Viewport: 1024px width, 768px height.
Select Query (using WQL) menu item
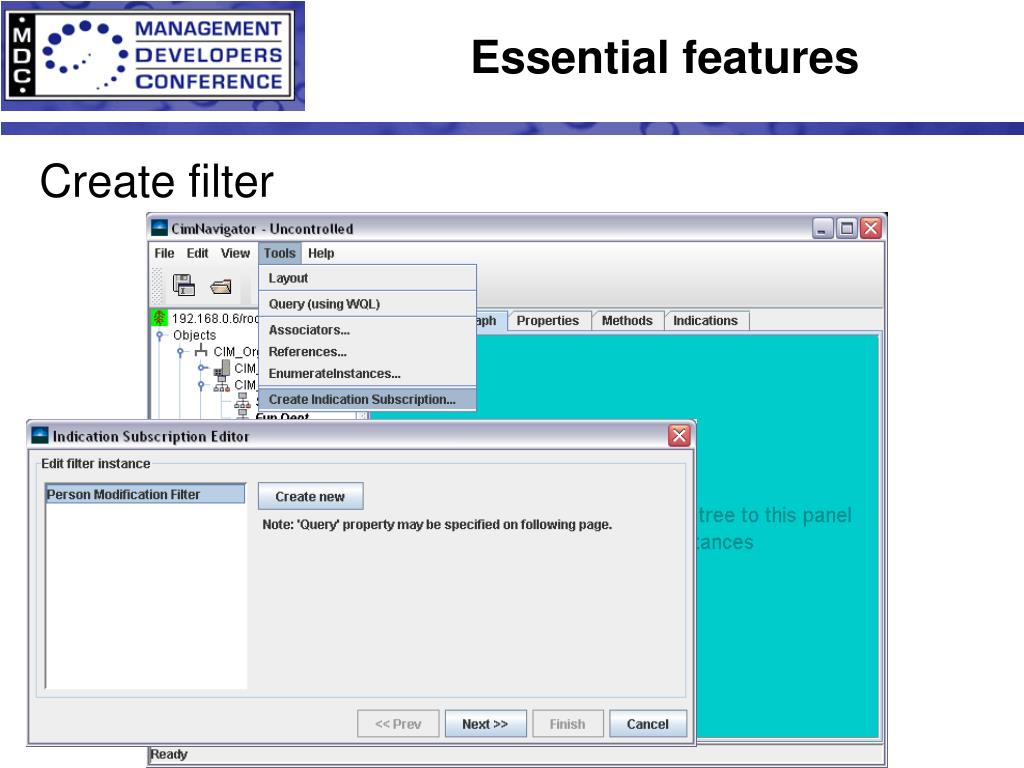324,304
